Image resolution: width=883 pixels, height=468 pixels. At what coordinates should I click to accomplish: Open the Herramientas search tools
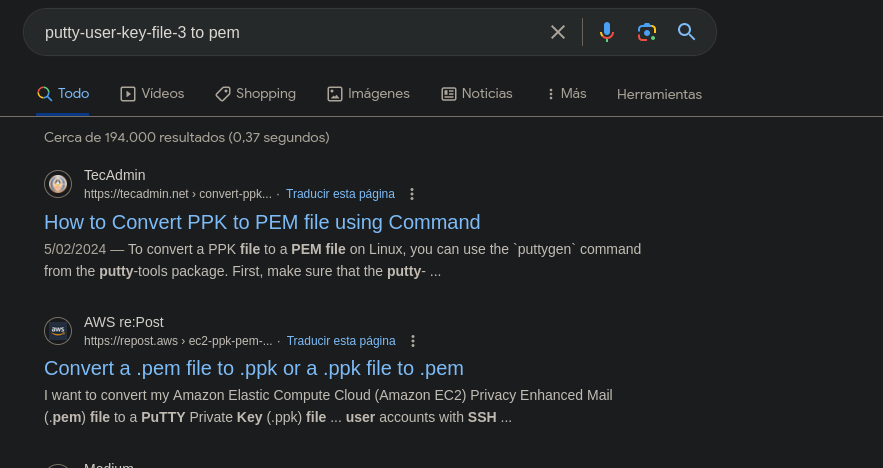tap(659, 94)
